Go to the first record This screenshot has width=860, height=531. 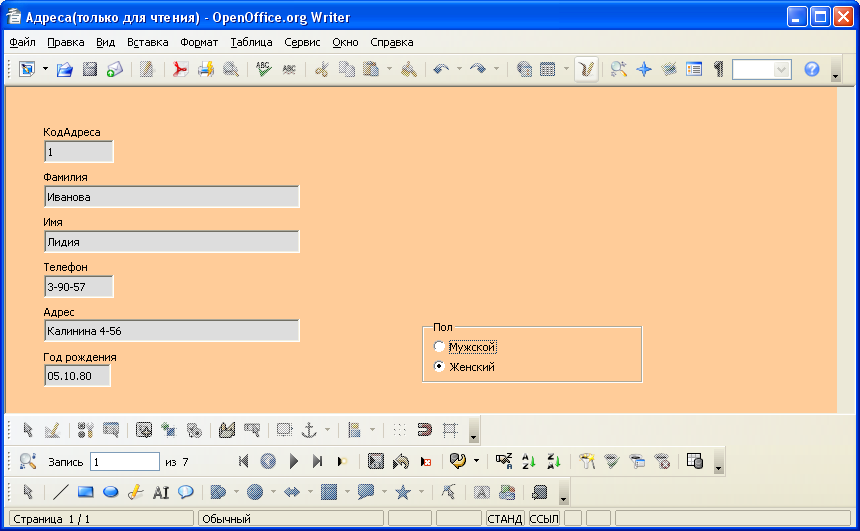pyautogui.click(x=244, y=462)
